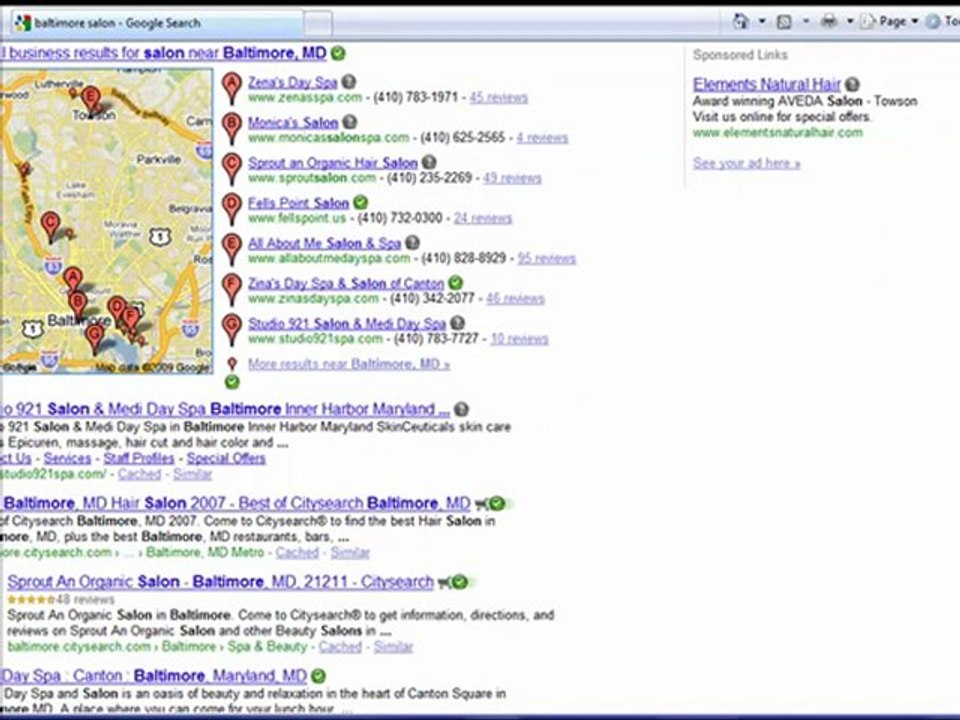
Task: Click 'More results near Baltimore, MD' link
Action: pos(349,364)
